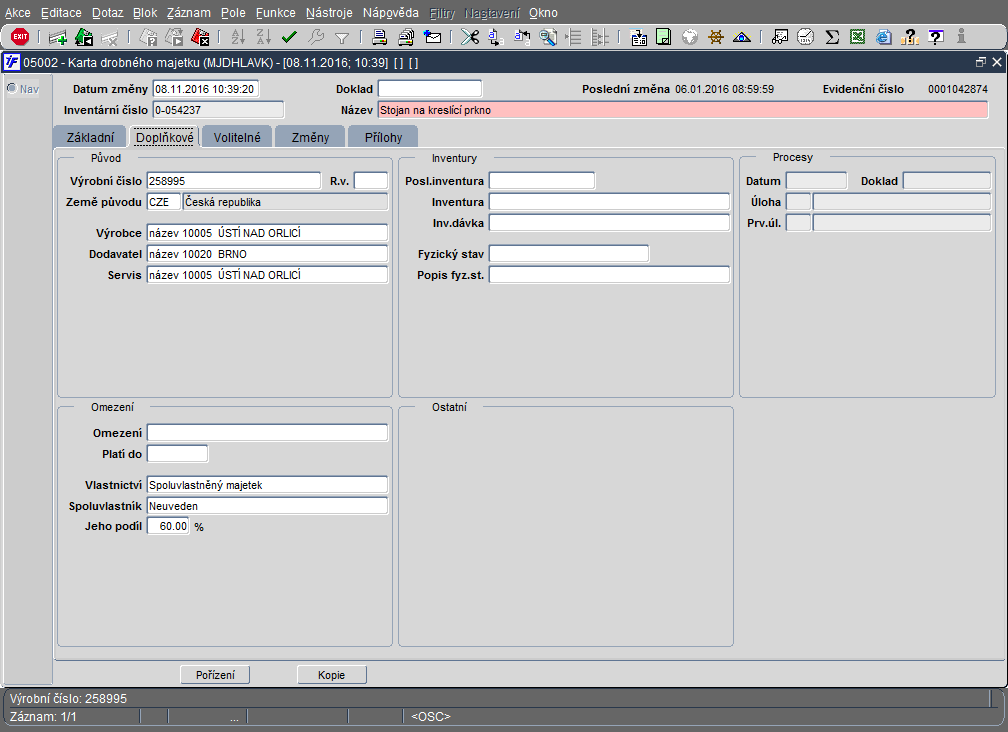Switch to the Přílohy tab
This screenshot has height=732, width=1008.
(x=383, y=138)
